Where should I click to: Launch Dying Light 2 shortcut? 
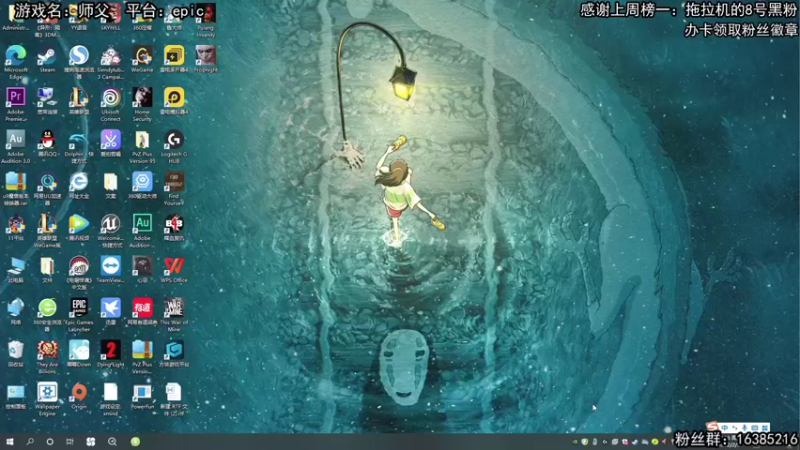point(111,350)
